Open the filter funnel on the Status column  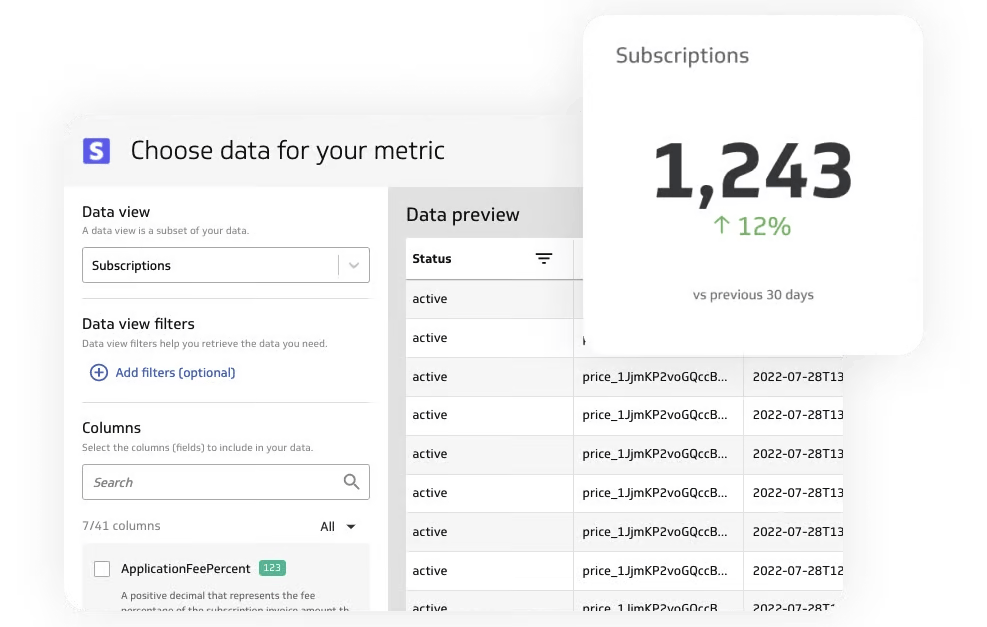pyautogui.click(x=544, y=257)
